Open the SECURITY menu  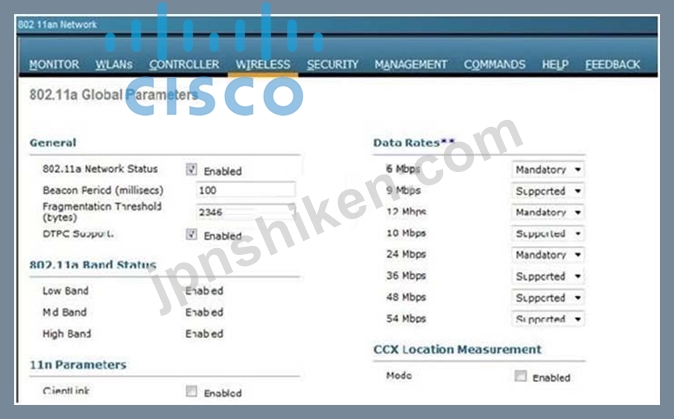(332, 64)
